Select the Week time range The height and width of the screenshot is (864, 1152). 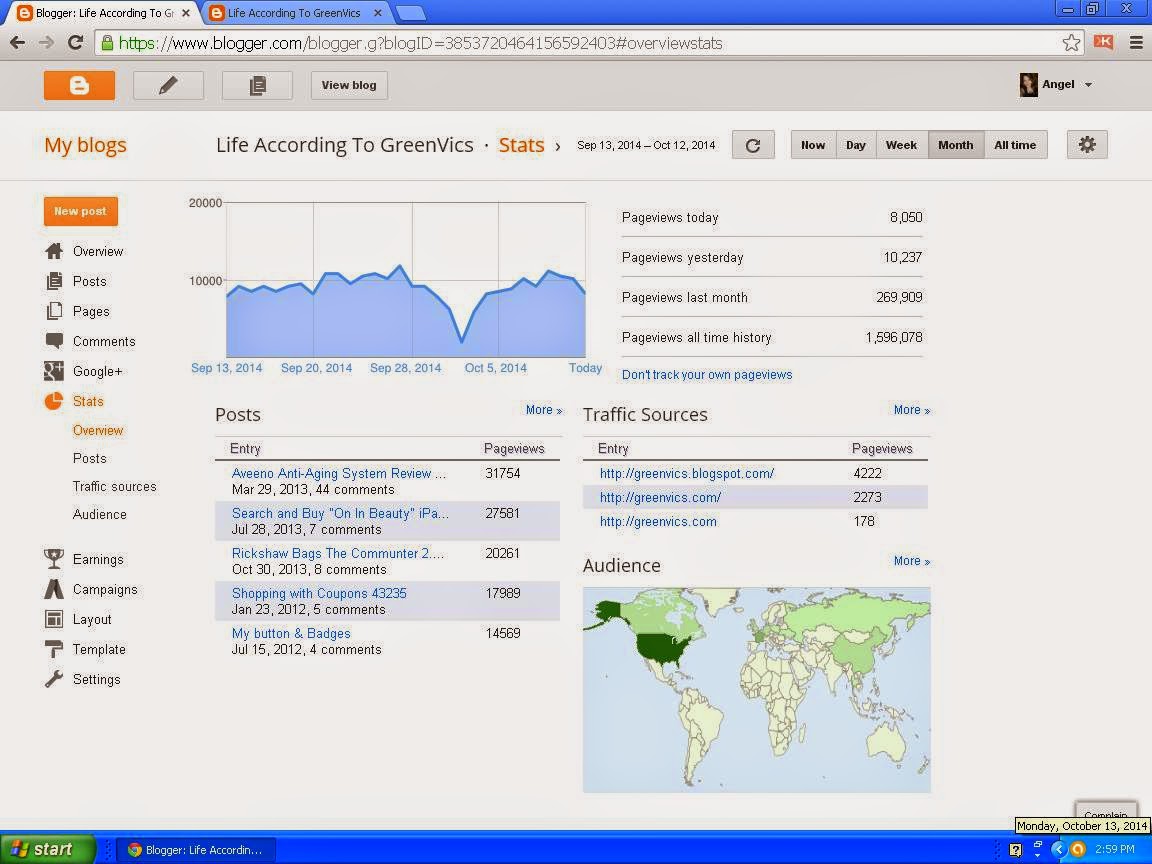pos(901,145)
